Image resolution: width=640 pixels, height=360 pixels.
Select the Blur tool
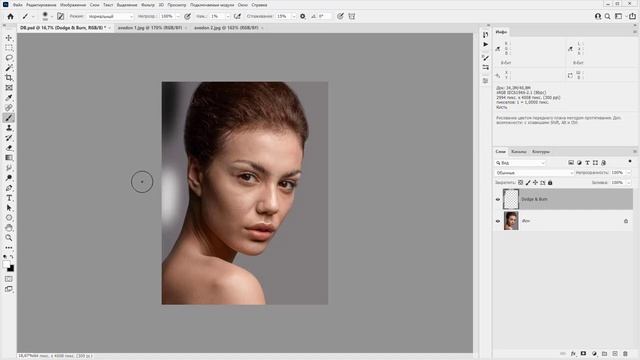pyautogui.click(x=9, y=168)
